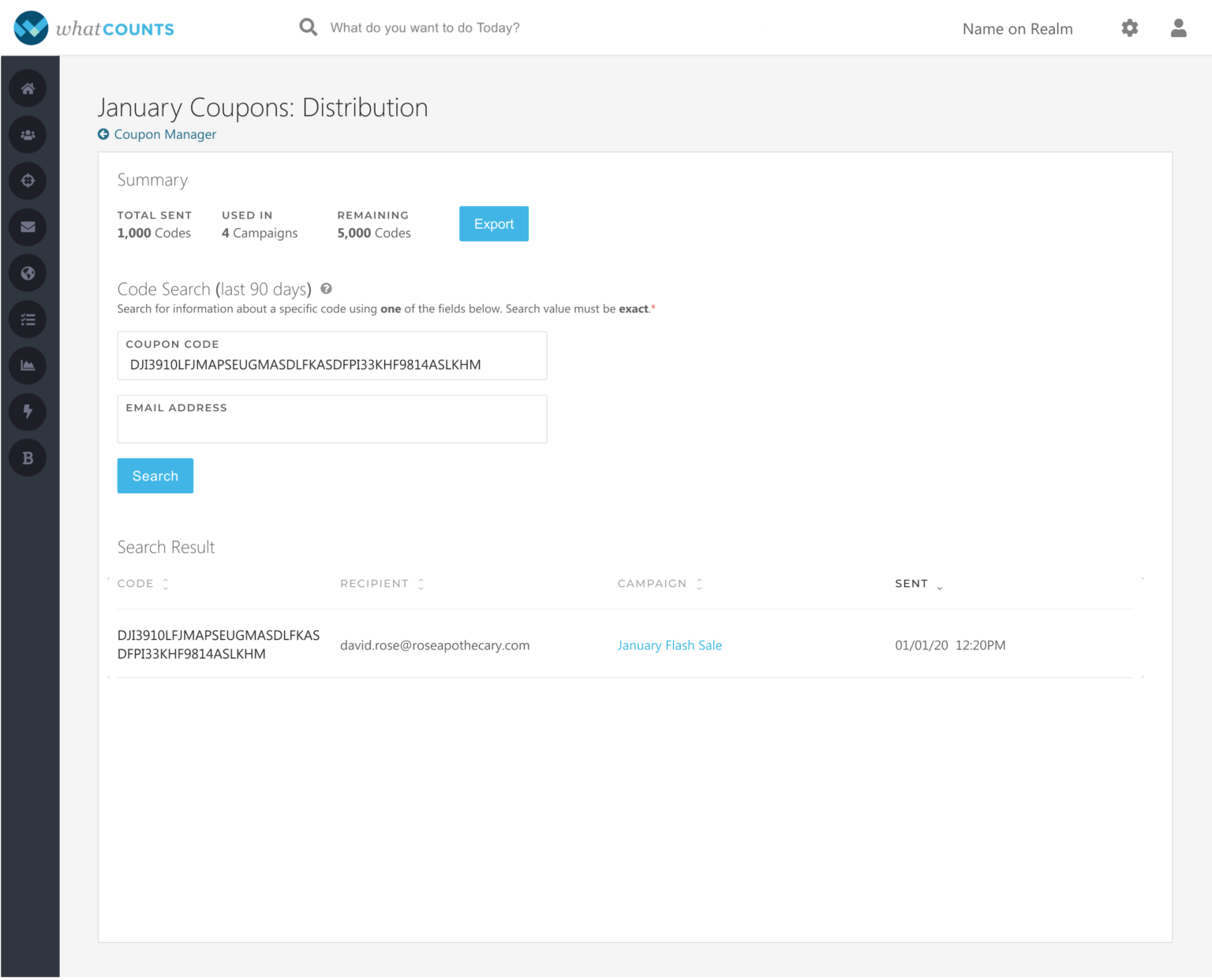Open the January Flash Sale campaign link

click(669, 645)
